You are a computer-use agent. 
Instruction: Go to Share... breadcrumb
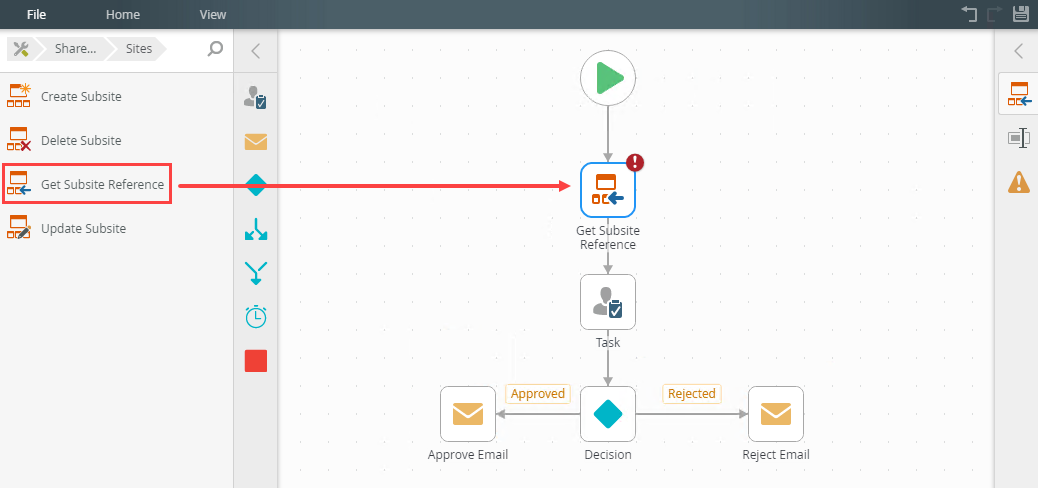click(75, 49)
